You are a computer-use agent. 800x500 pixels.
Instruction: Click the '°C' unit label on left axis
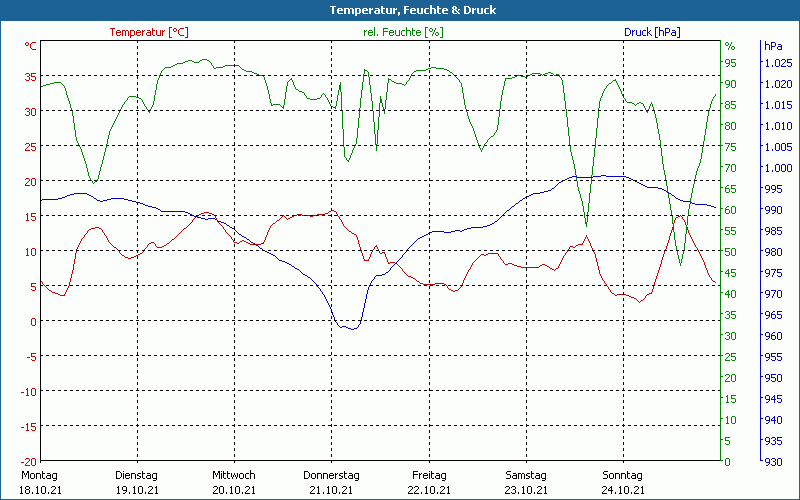tap(31, 46)
